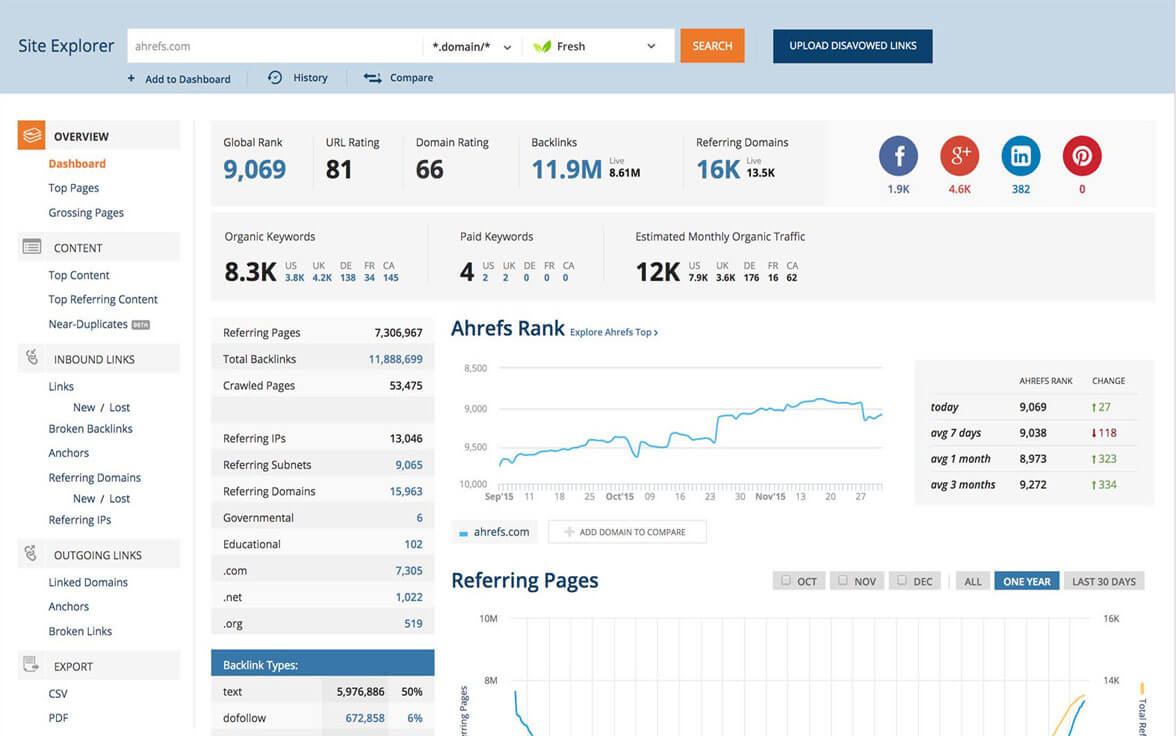Check the DEC checkbox filter
Screen dimensions: 1176x736
click(x=902, y=580)
